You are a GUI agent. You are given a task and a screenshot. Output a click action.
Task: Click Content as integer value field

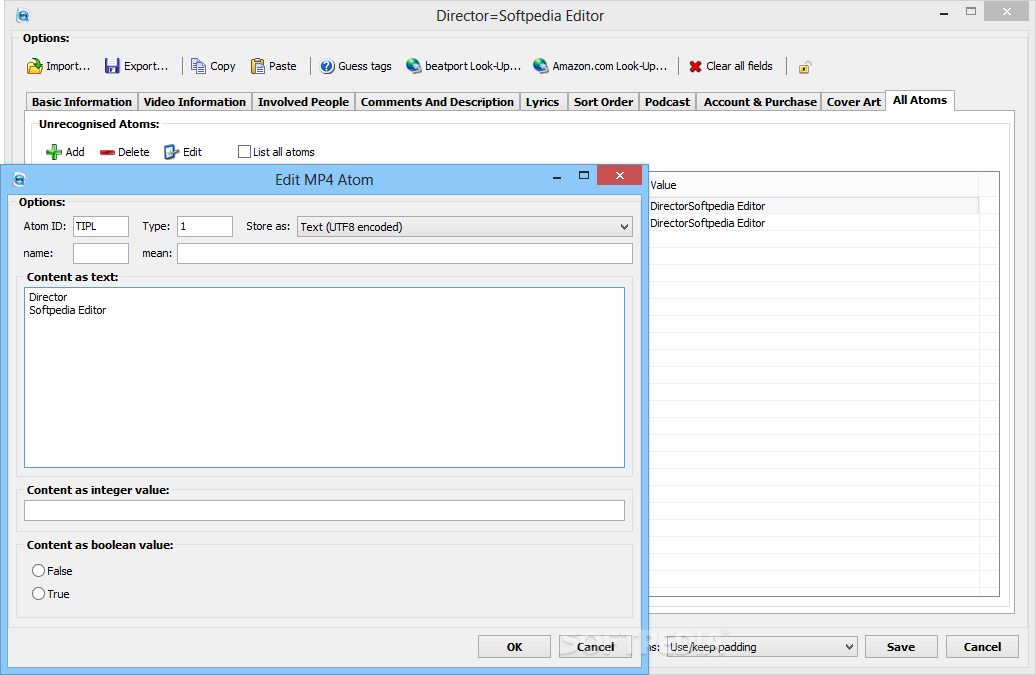(324, 511)
